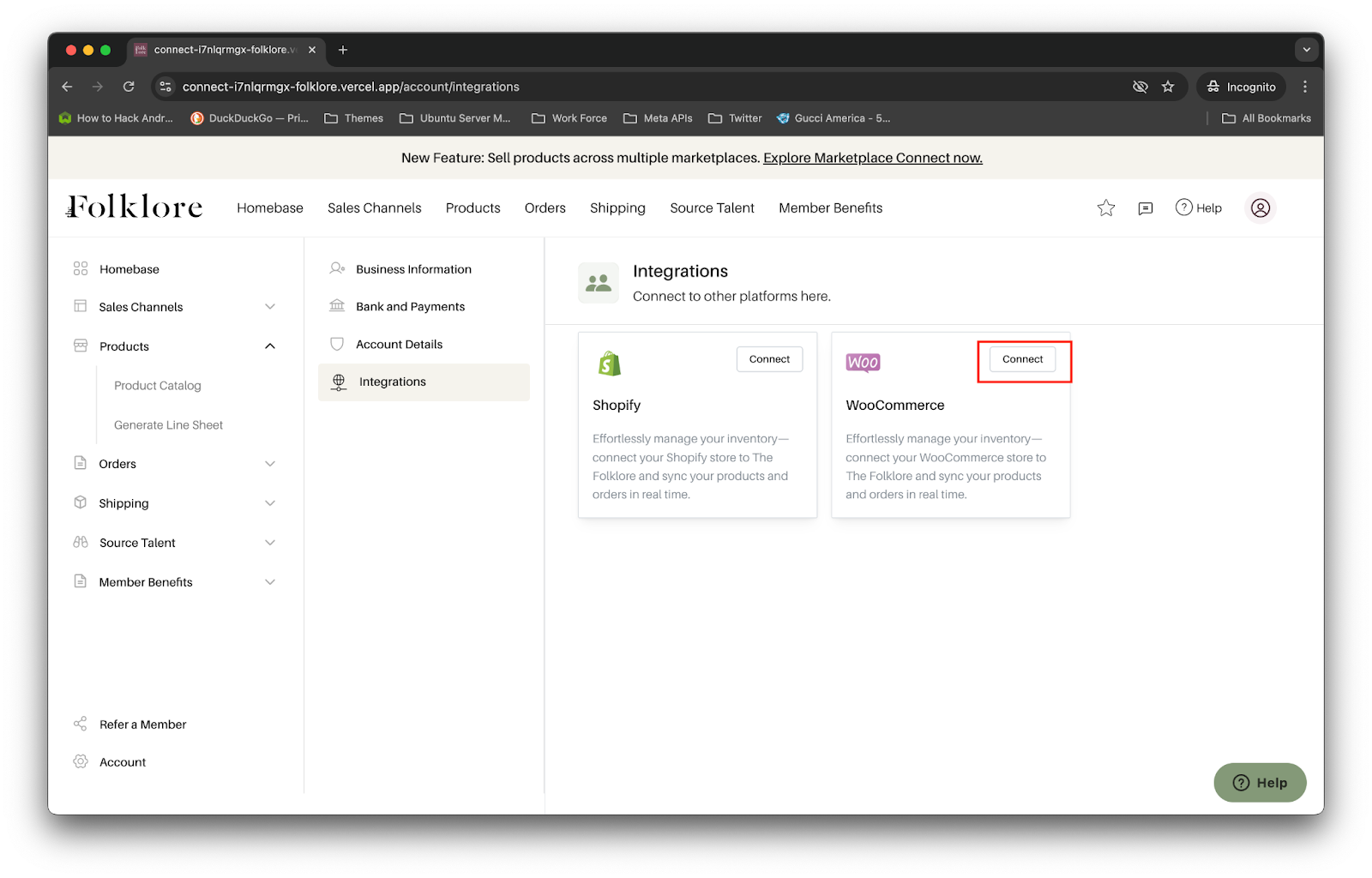Open Help in the top header
The width and height of the screenshot is (1372, 878).
(x=1199, y=207)
